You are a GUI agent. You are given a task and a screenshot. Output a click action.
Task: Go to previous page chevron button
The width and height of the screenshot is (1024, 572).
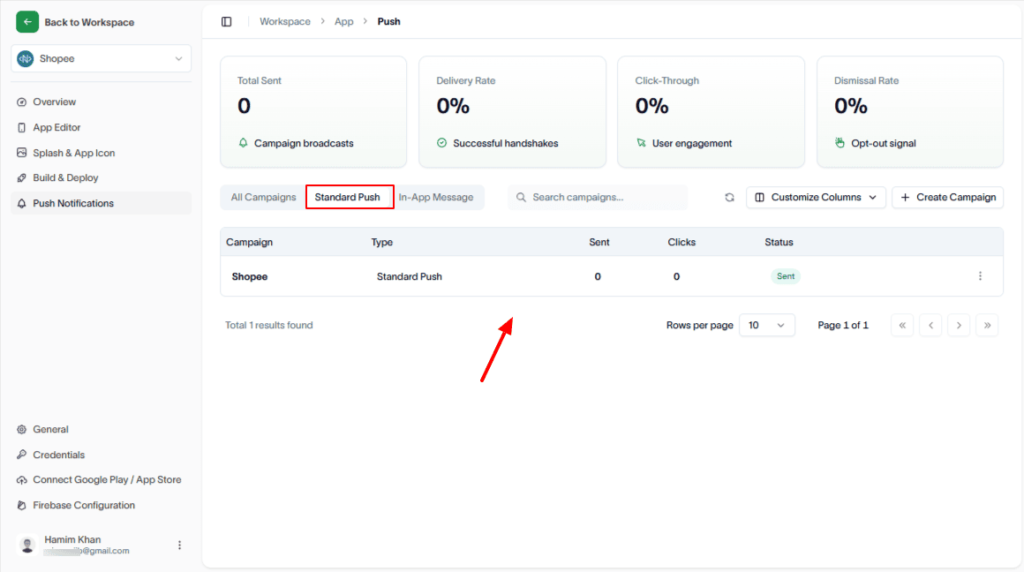pyautogui.click(x=931, y=325)
